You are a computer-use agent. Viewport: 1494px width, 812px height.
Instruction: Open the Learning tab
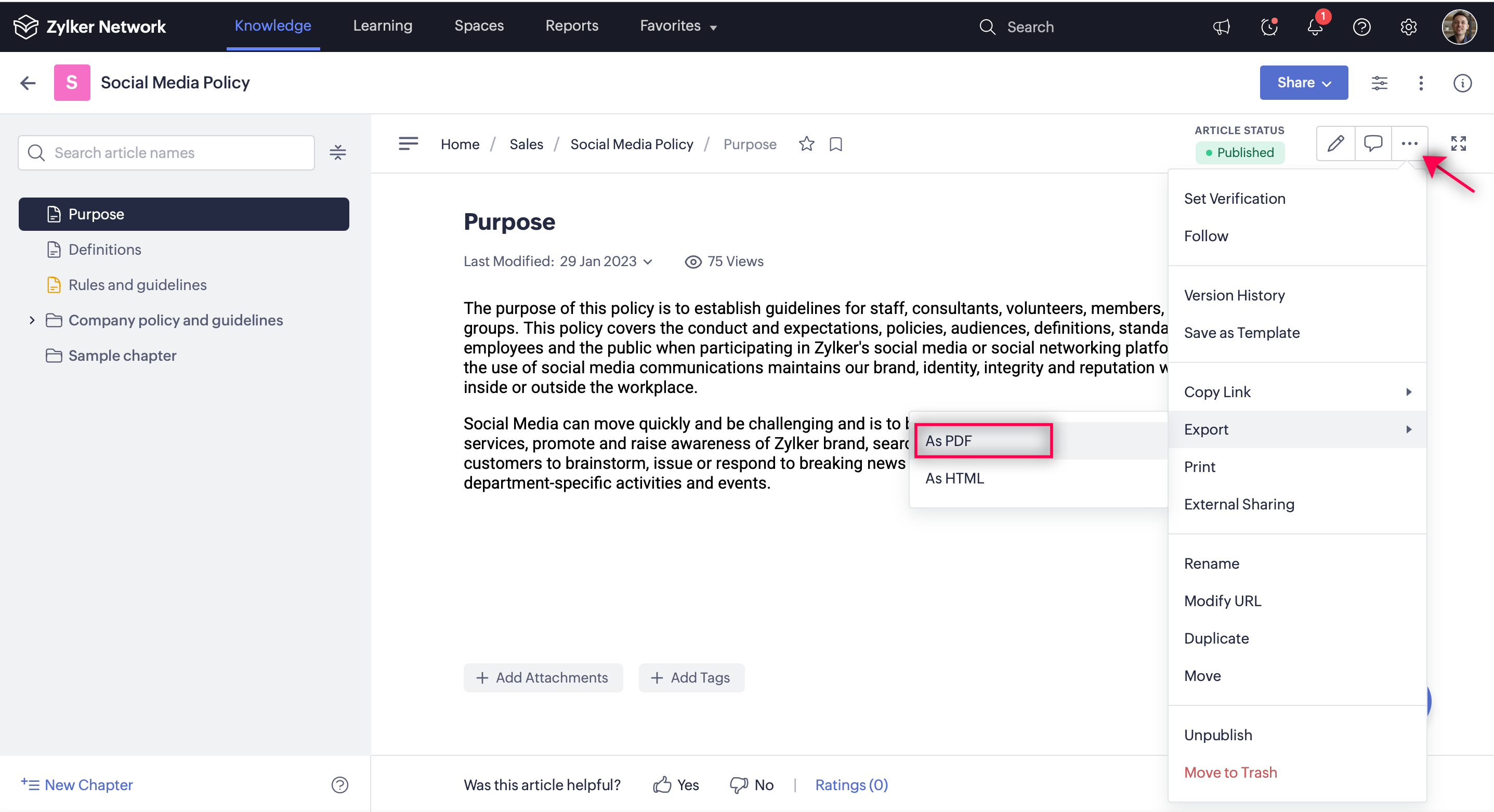tap(382, 25)
